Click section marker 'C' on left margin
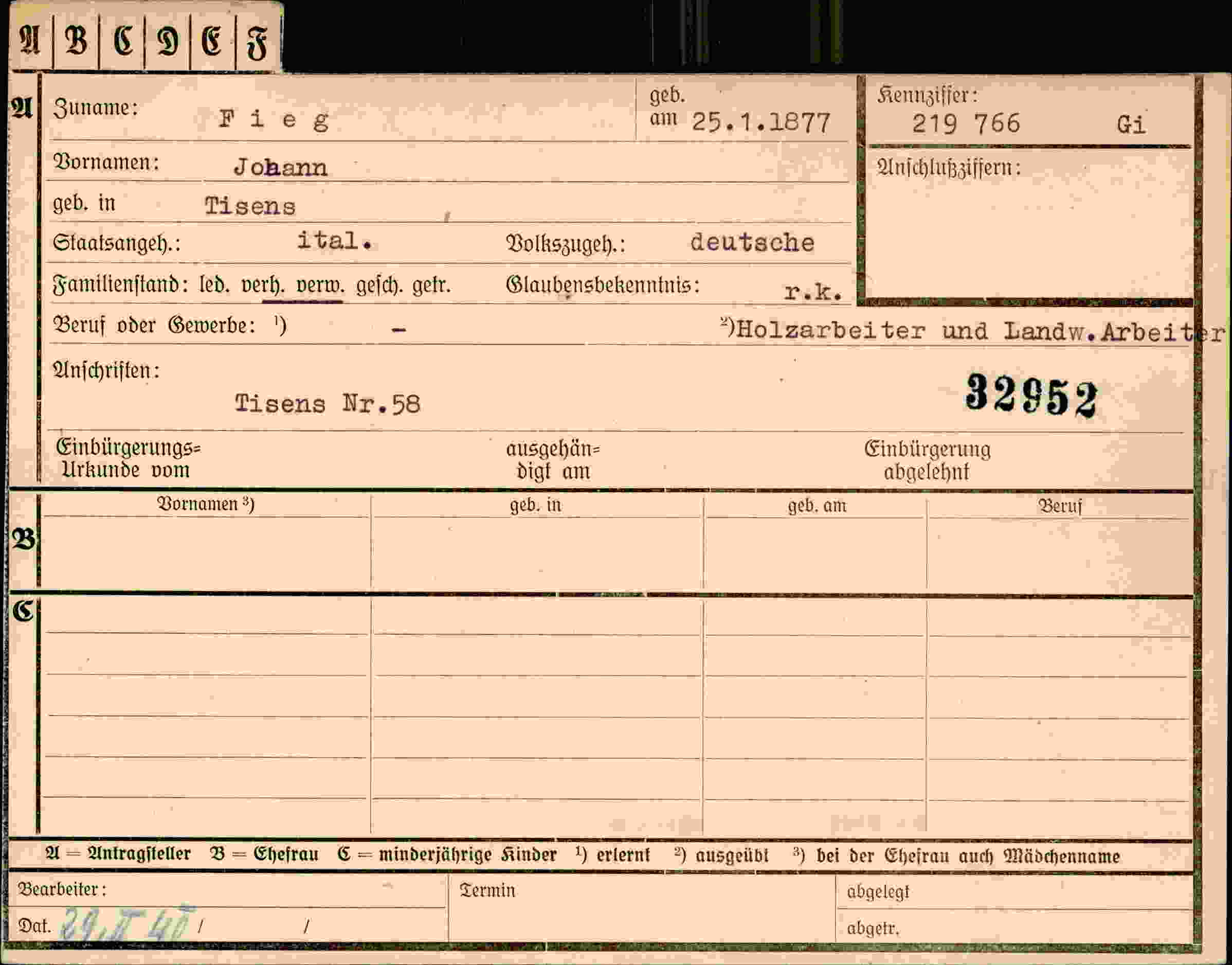This screenshot has width=1232, height=965. coord(24,611)
